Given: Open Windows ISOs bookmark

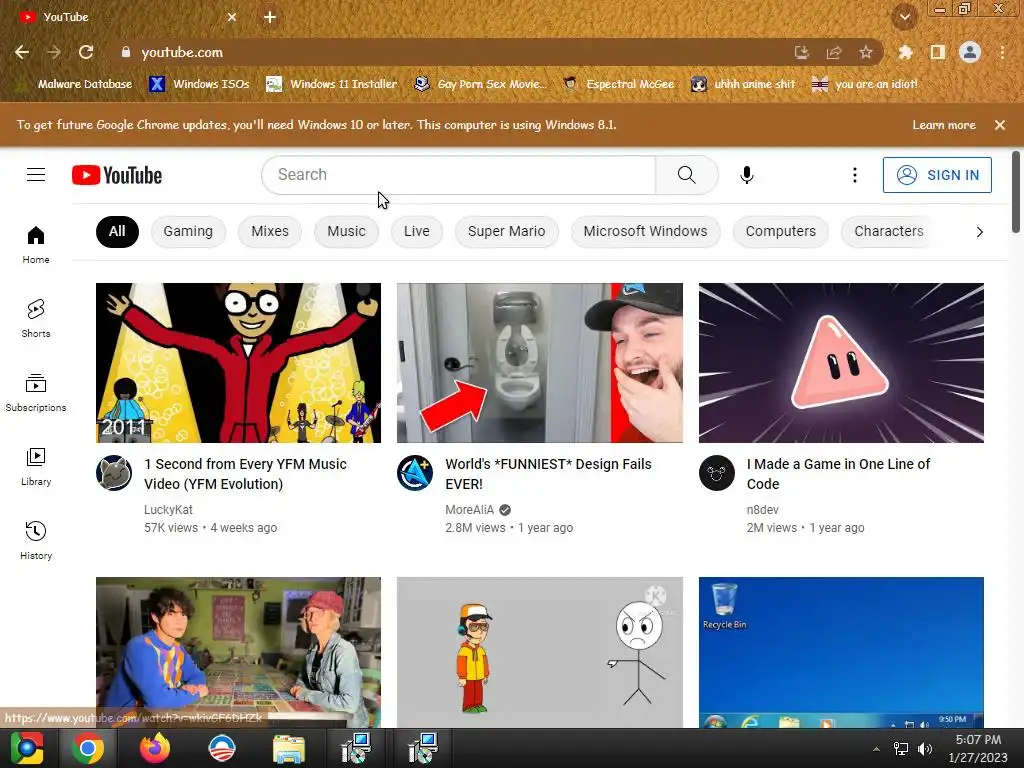Looking at the screenshot, I should point(199,84).
